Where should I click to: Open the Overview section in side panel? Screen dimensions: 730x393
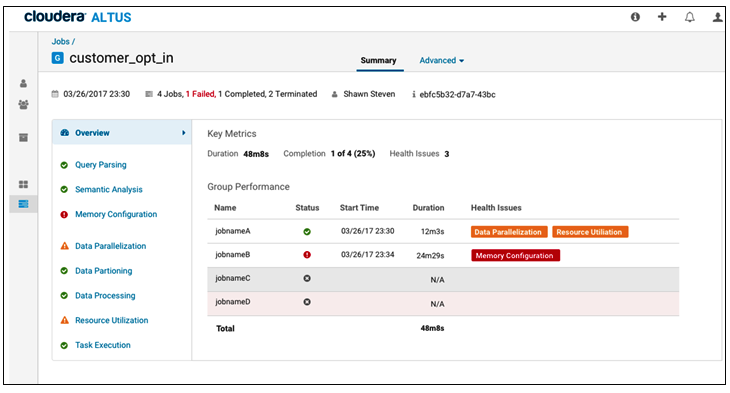(x=122, y=133)
